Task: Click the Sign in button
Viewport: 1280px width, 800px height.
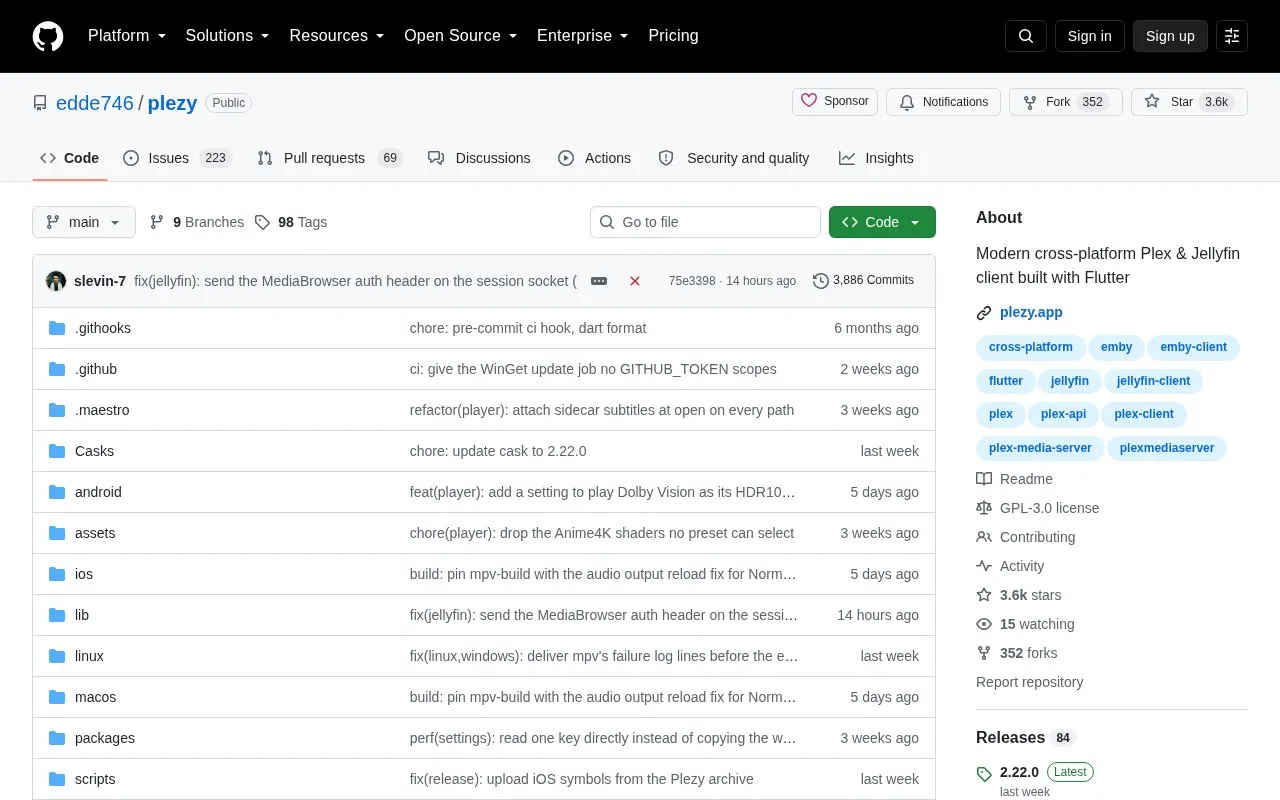Action: point(1089,36)
